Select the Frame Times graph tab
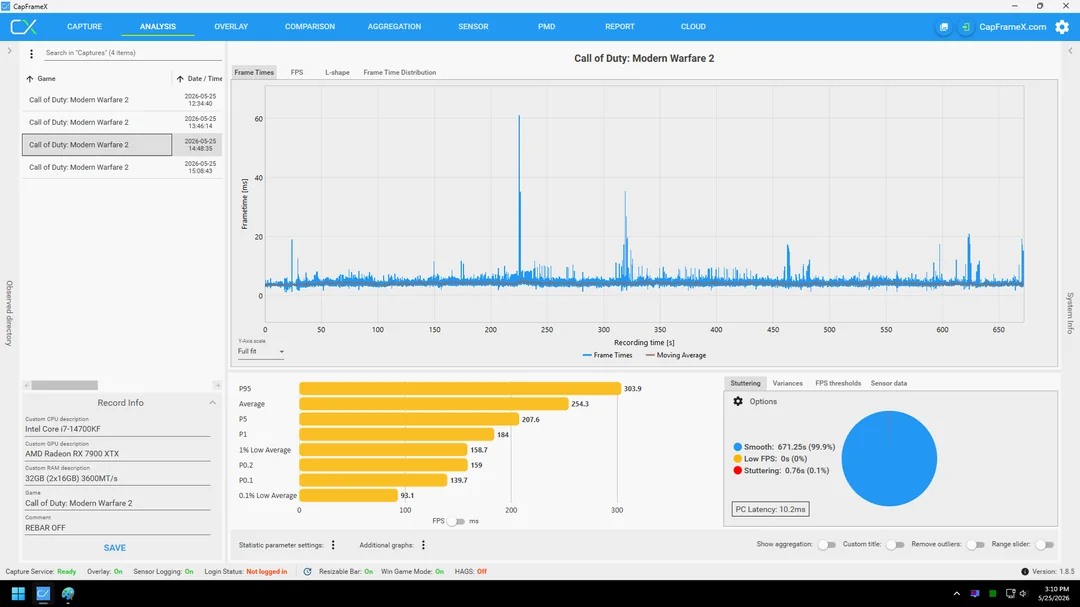This screenshot has height=607, width=1080. [254, 72]
